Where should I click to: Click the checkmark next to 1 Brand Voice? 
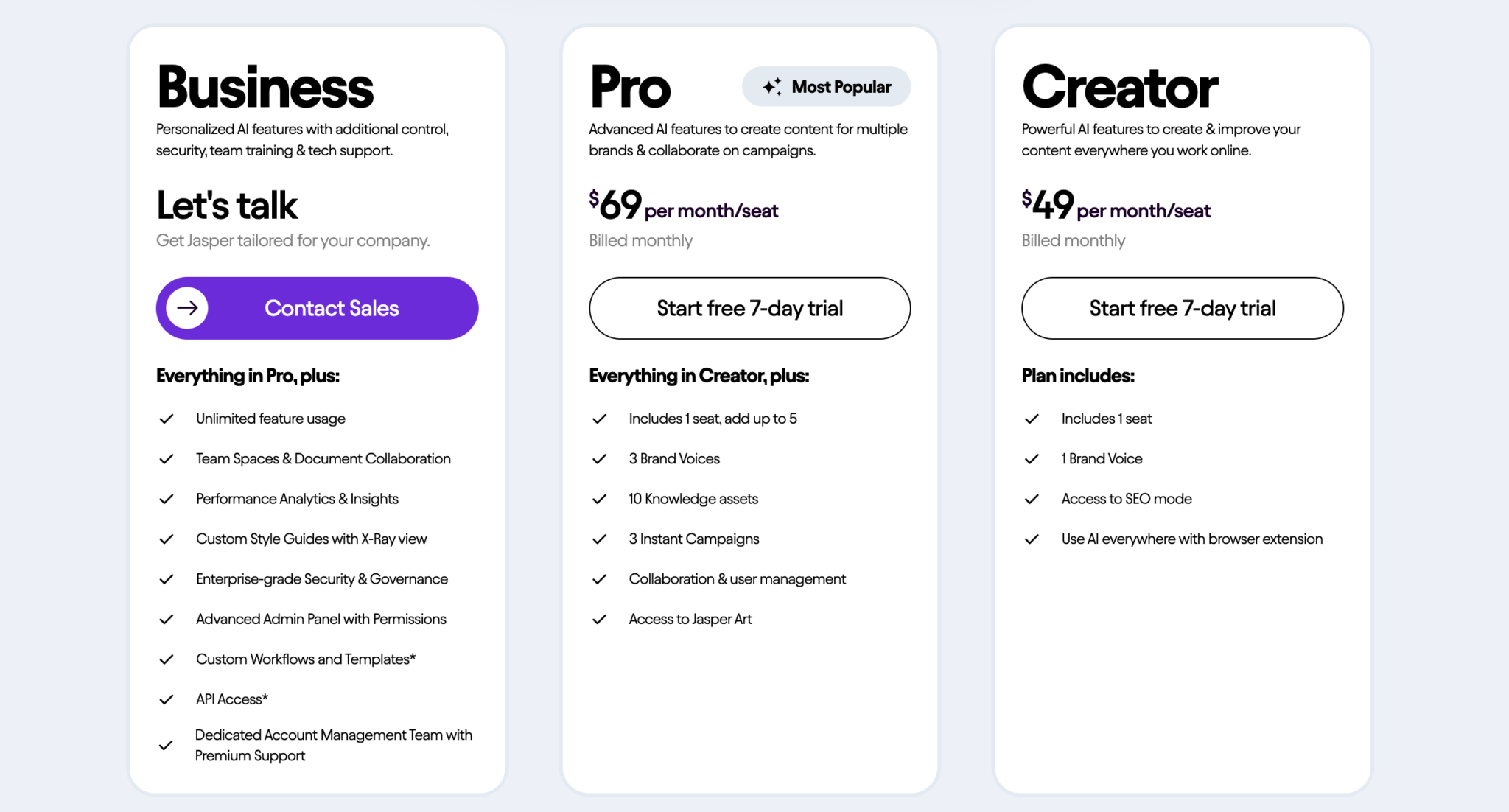click(x=1031, y=458)
